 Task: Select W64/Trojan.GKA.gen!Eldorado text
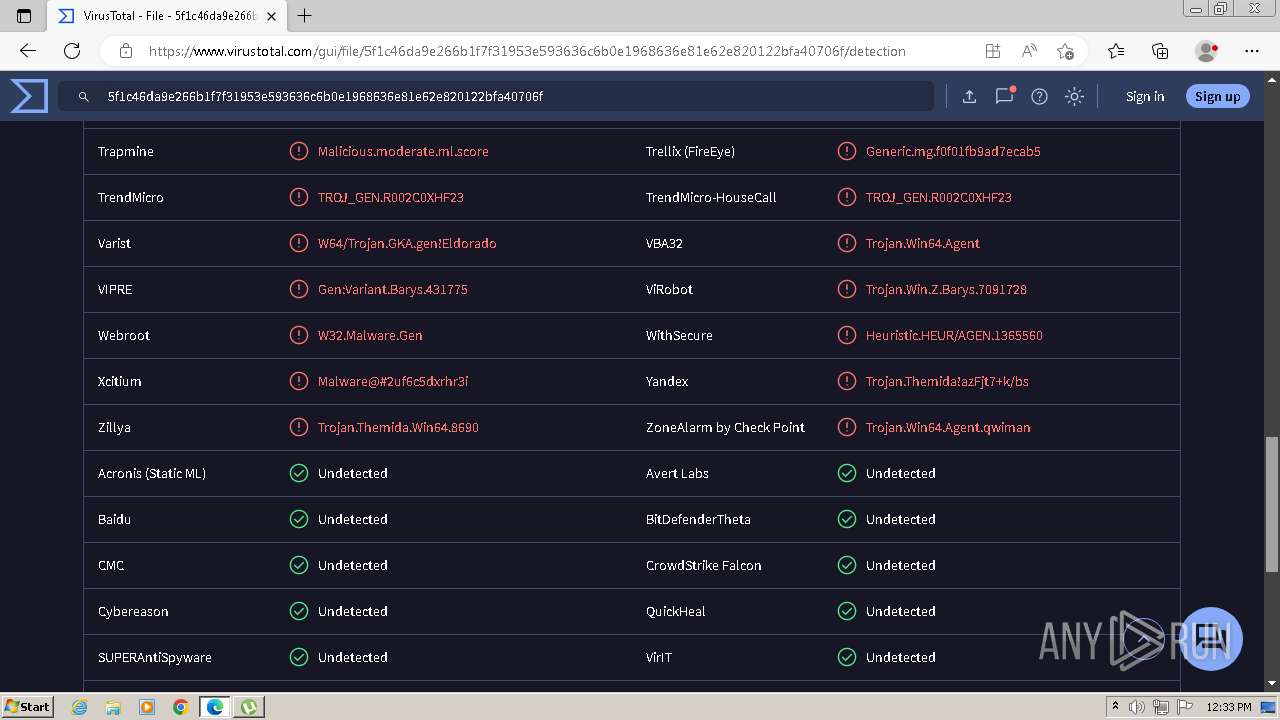click(407, 243)
